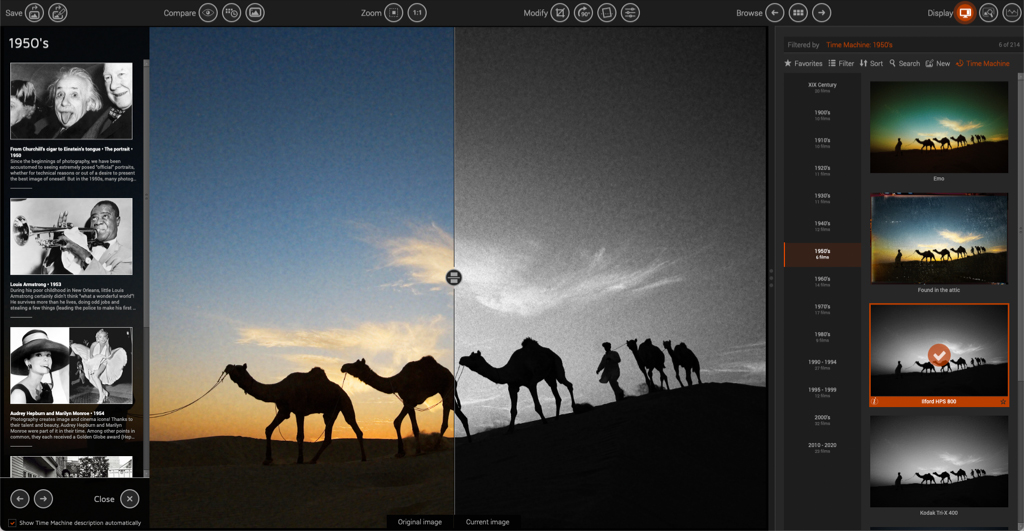1024x531 pixels.
Task: Set zoom to 1:1
Action: 417,13
